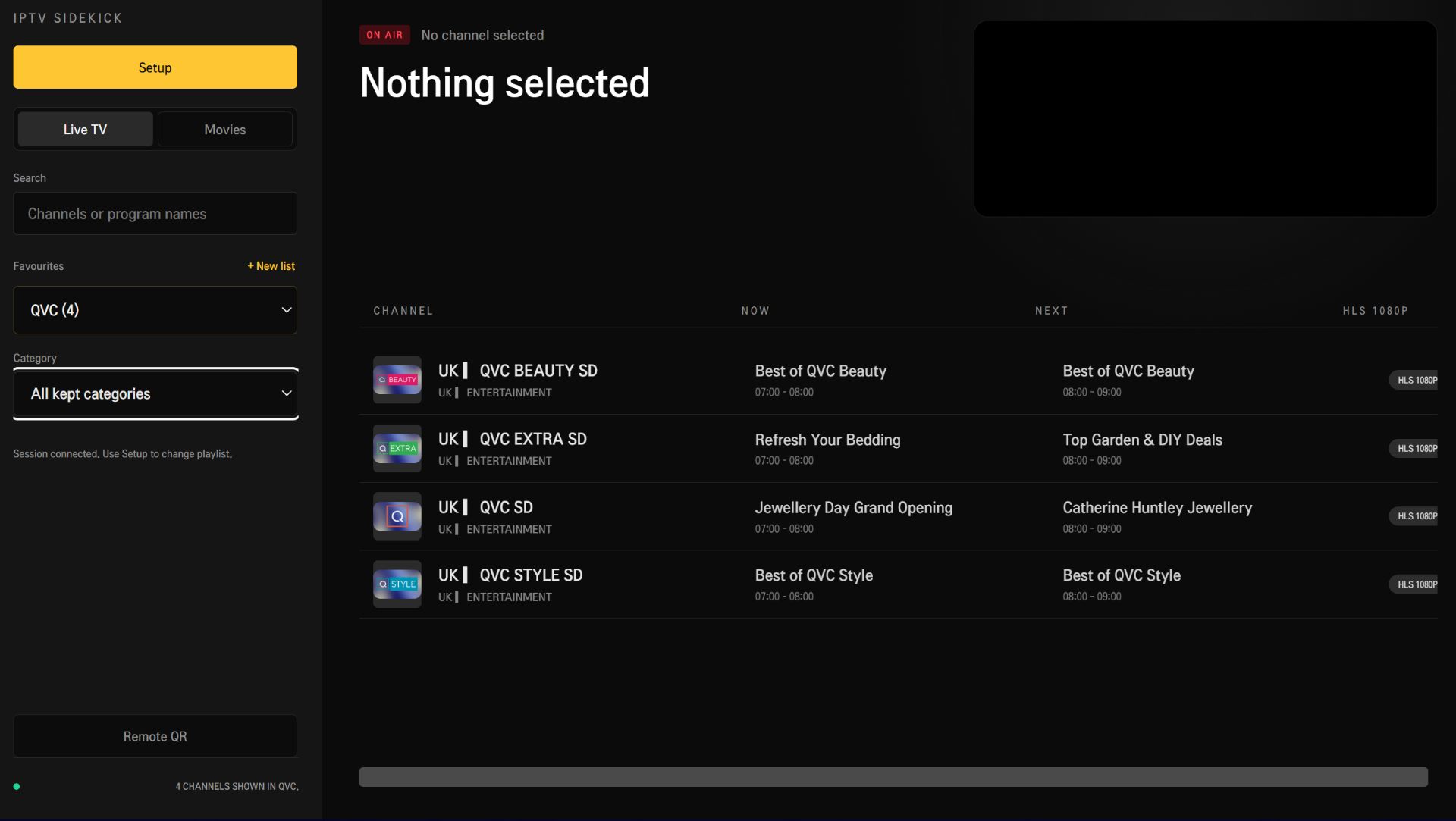The image size is (1456, 821).
Task: Click the QVC Beauty channel logo
Action: (x=397, y=380)
